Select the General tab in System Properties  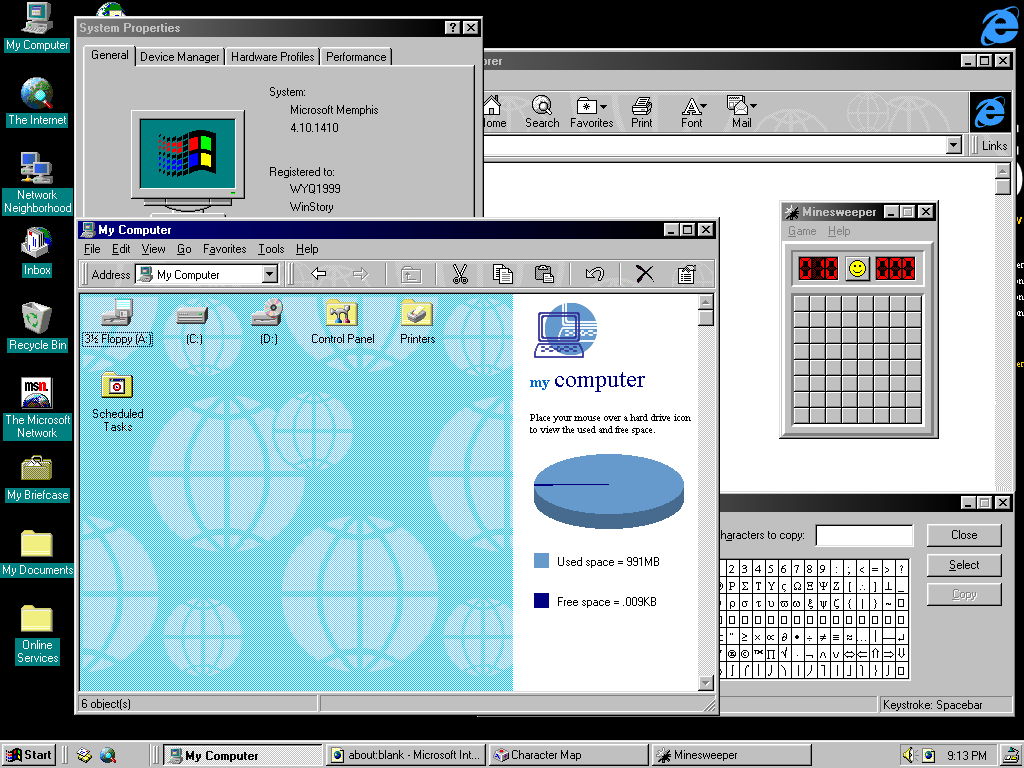(110, 55)
